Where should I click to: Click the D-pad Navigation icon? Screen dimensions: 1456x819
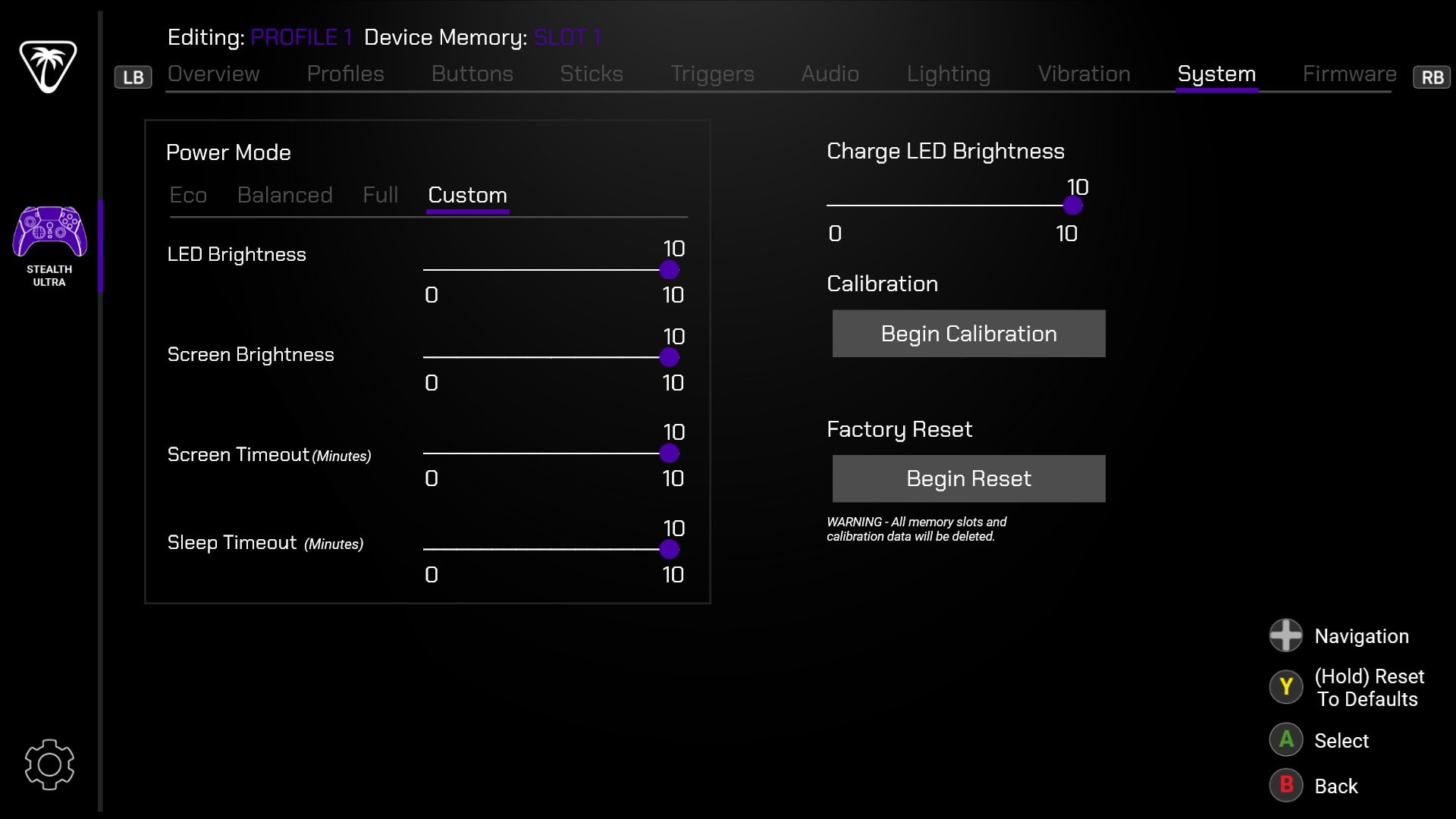(1286, 635)
